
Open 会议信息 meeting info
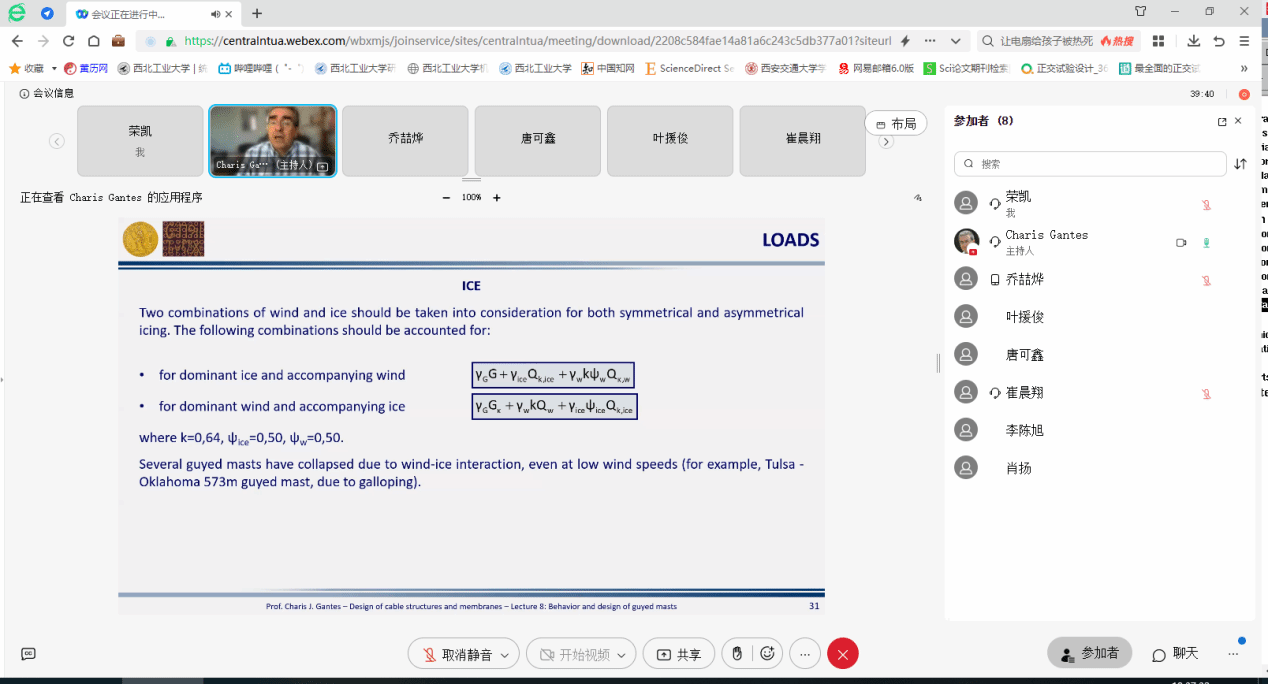coord(47,93)
